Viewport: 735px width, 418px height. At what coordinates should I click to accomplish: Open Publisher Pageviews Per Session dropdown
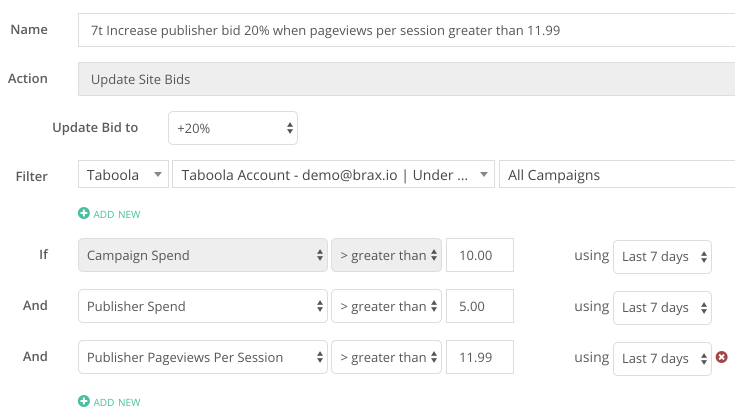tap(202, 357)
